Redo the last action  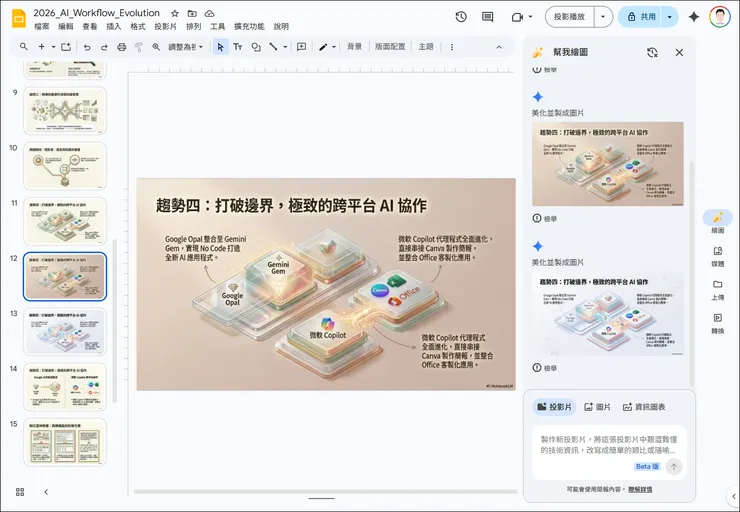[104, 47]
